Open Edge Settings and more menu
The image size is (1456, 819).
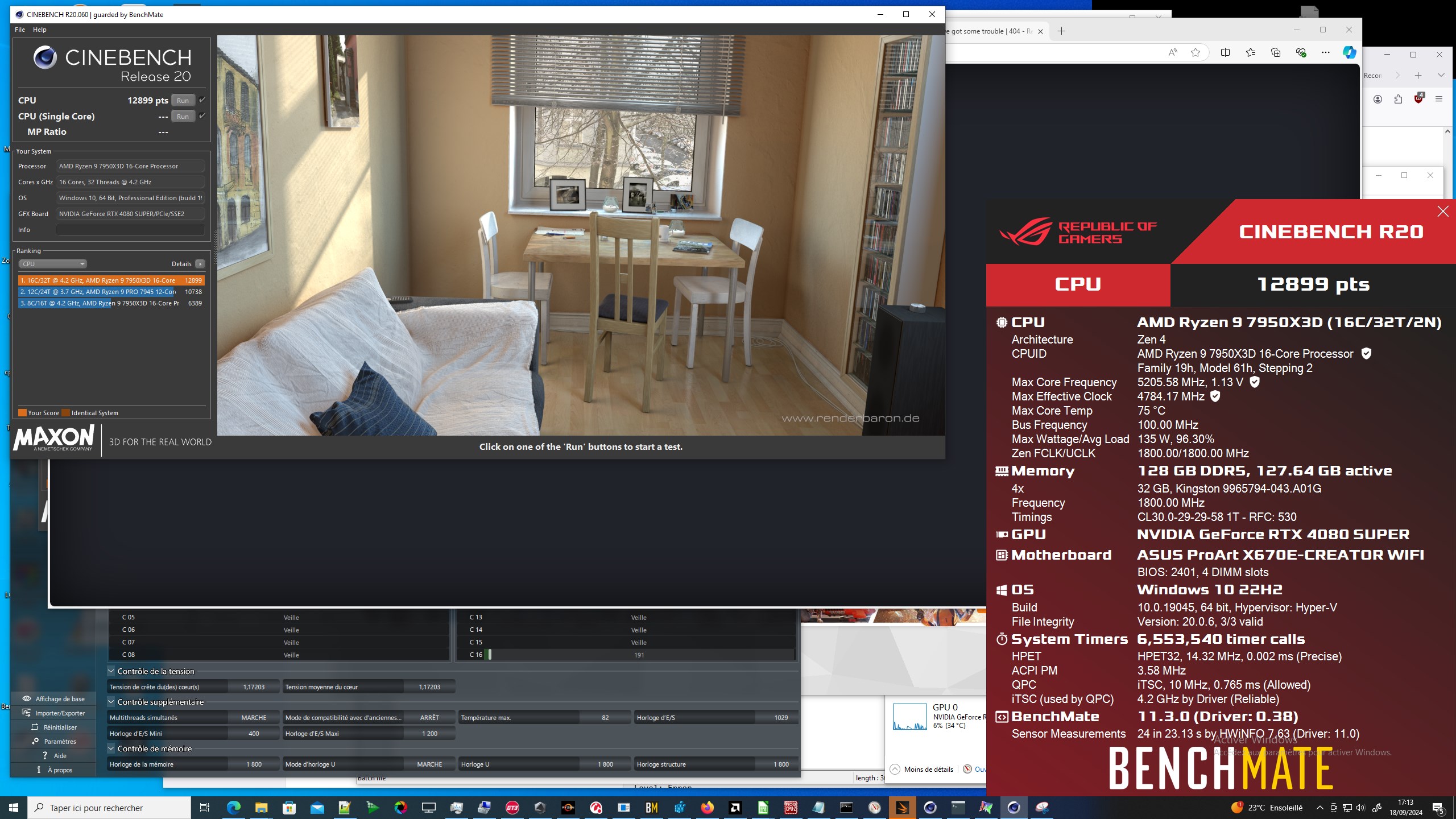tap(1326, 52)
